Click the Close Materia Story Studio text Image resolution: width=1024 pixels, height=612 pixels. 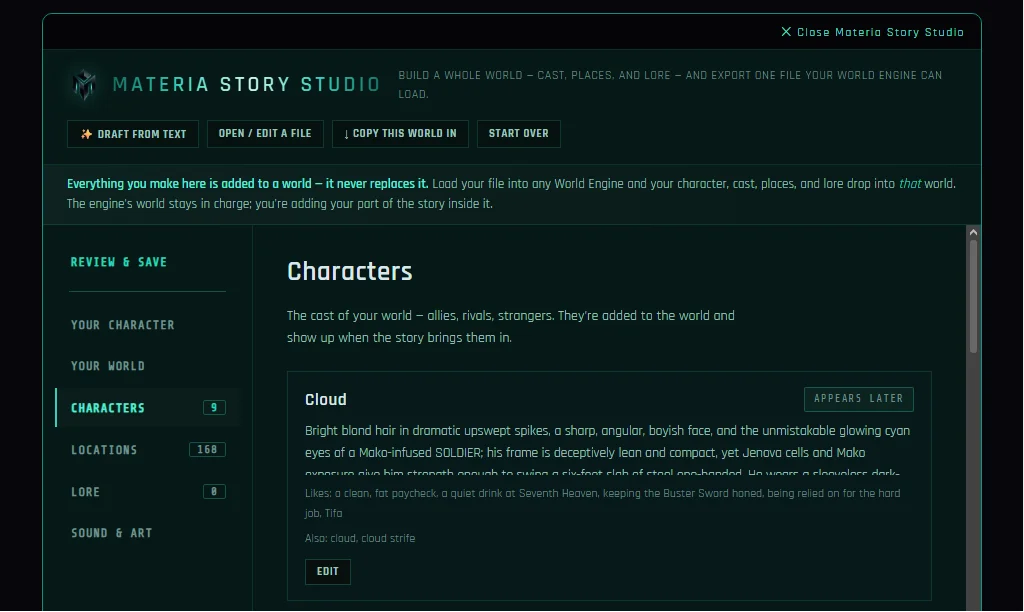tap(880, 32)
